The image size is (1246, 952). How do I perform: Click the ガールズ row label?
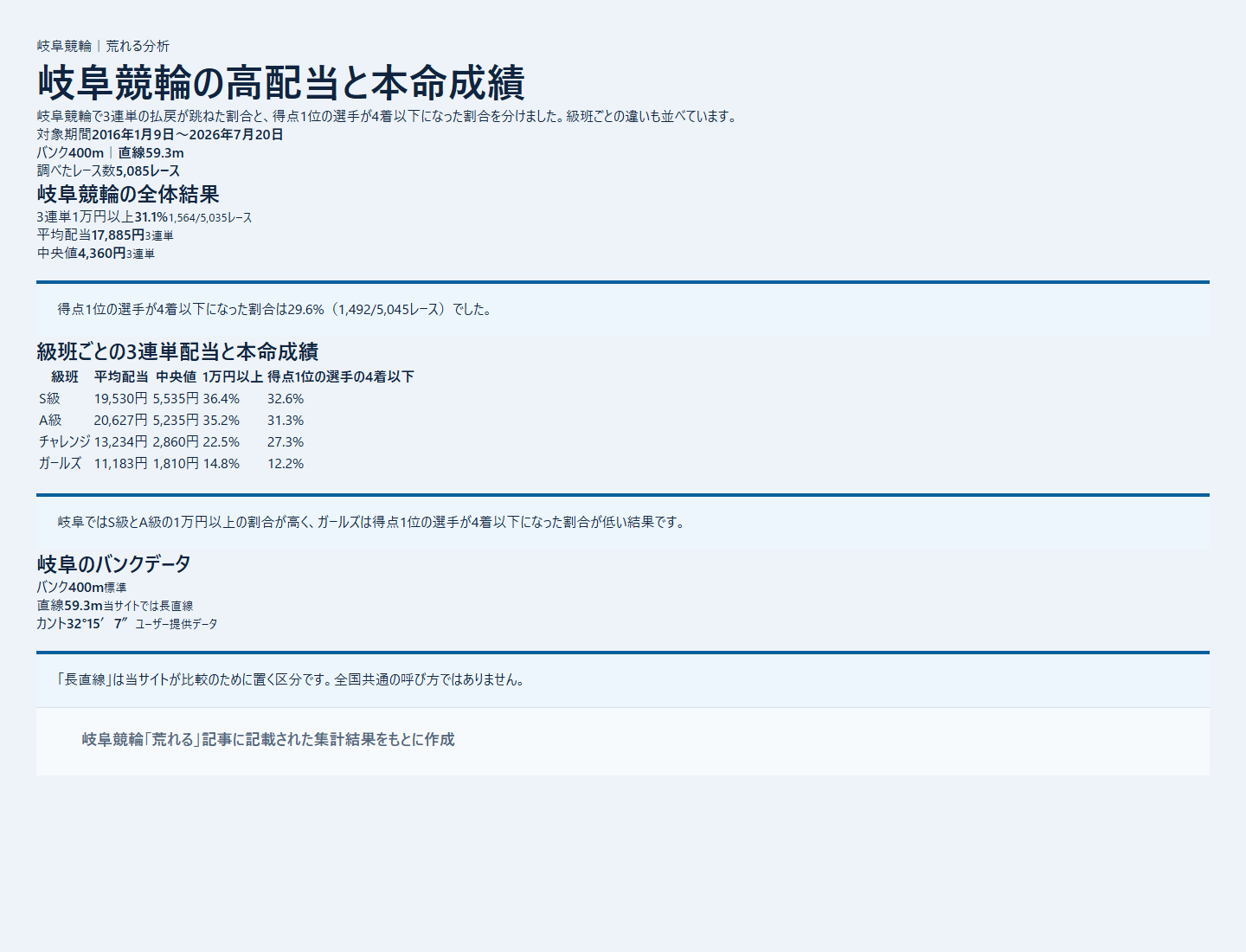[x=60, y=464]
